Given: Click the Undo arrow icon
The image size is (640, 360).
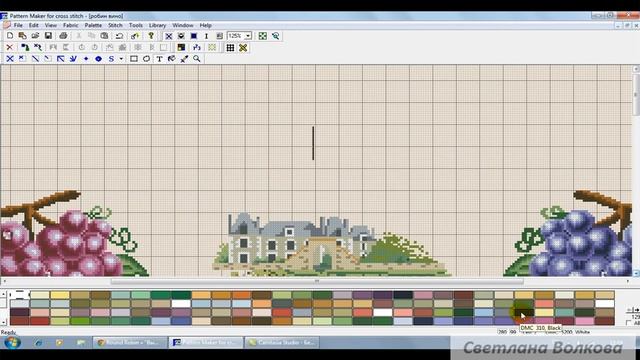Looking at the screenshot, I should click(119, 36).
